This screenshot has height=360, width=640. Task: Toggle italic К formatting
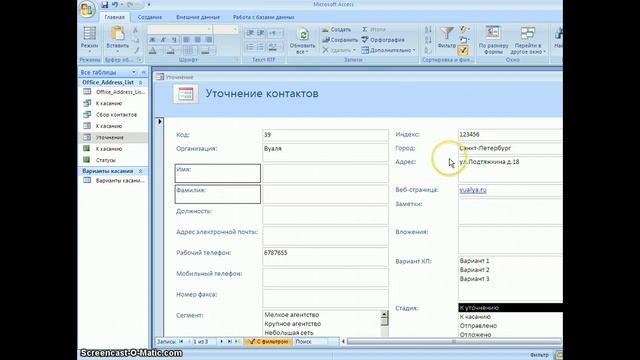(163, 40)
